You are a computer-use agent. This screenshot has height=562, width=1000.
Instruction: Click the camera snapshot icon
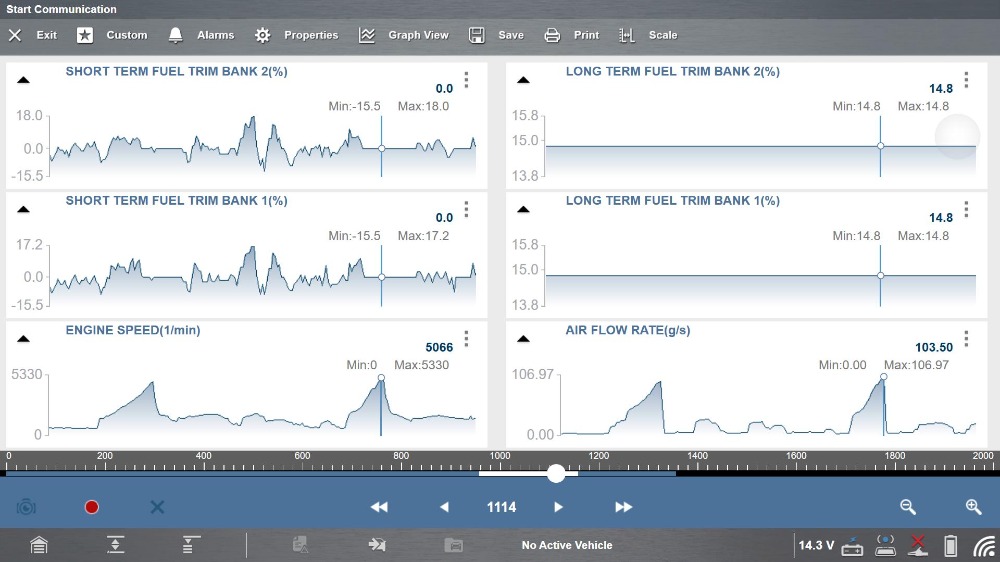click(x=26, y=507)
